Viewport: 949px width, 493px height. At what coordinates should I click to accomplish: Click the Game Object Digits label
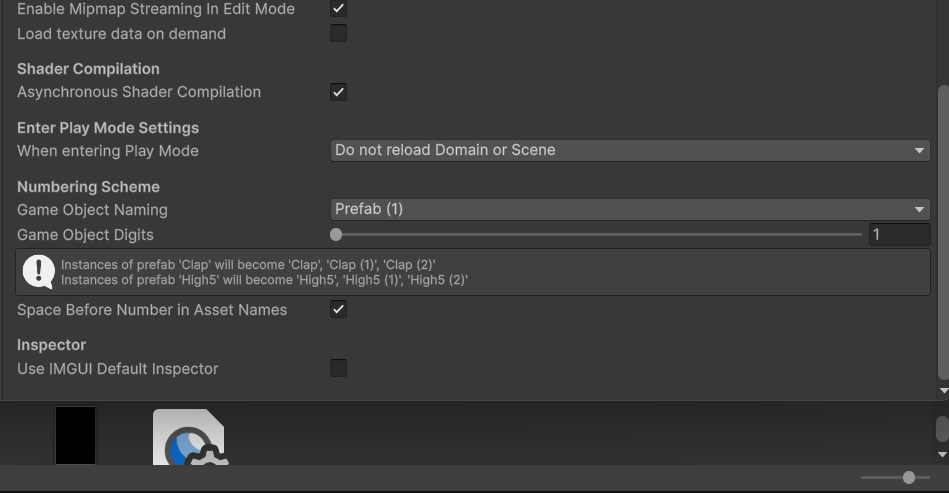tap(85, 235)
